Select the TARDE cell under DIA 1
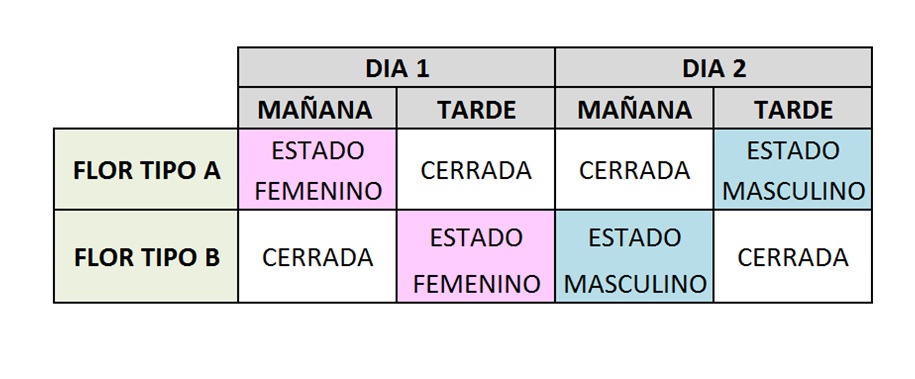The height and width of the screenshot is (379, 915). (x=476, y=109)
